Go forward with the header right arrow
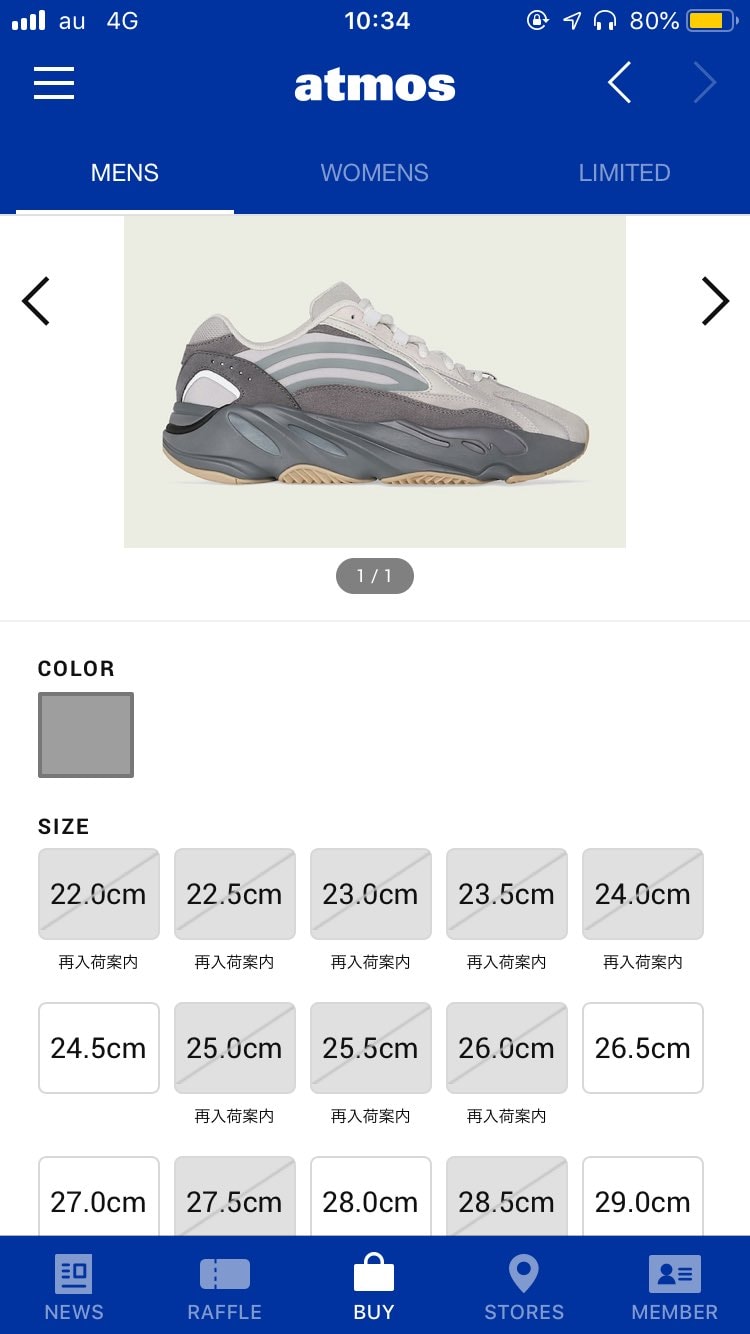Screen dimensions: 750x1334 705,83
